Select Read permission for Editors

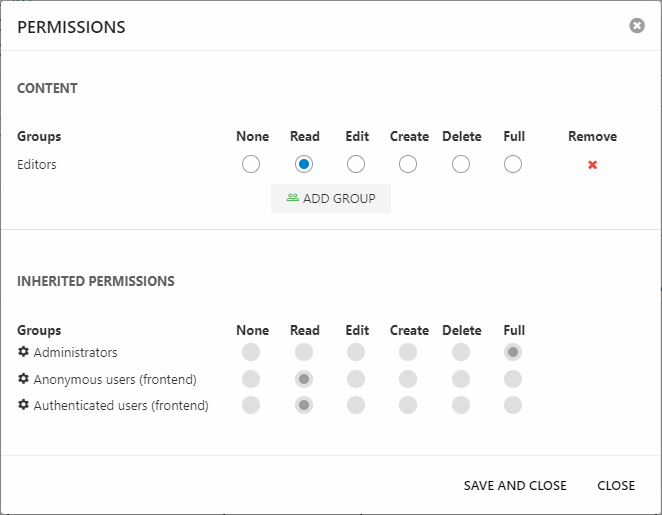[x=304, y=164]
